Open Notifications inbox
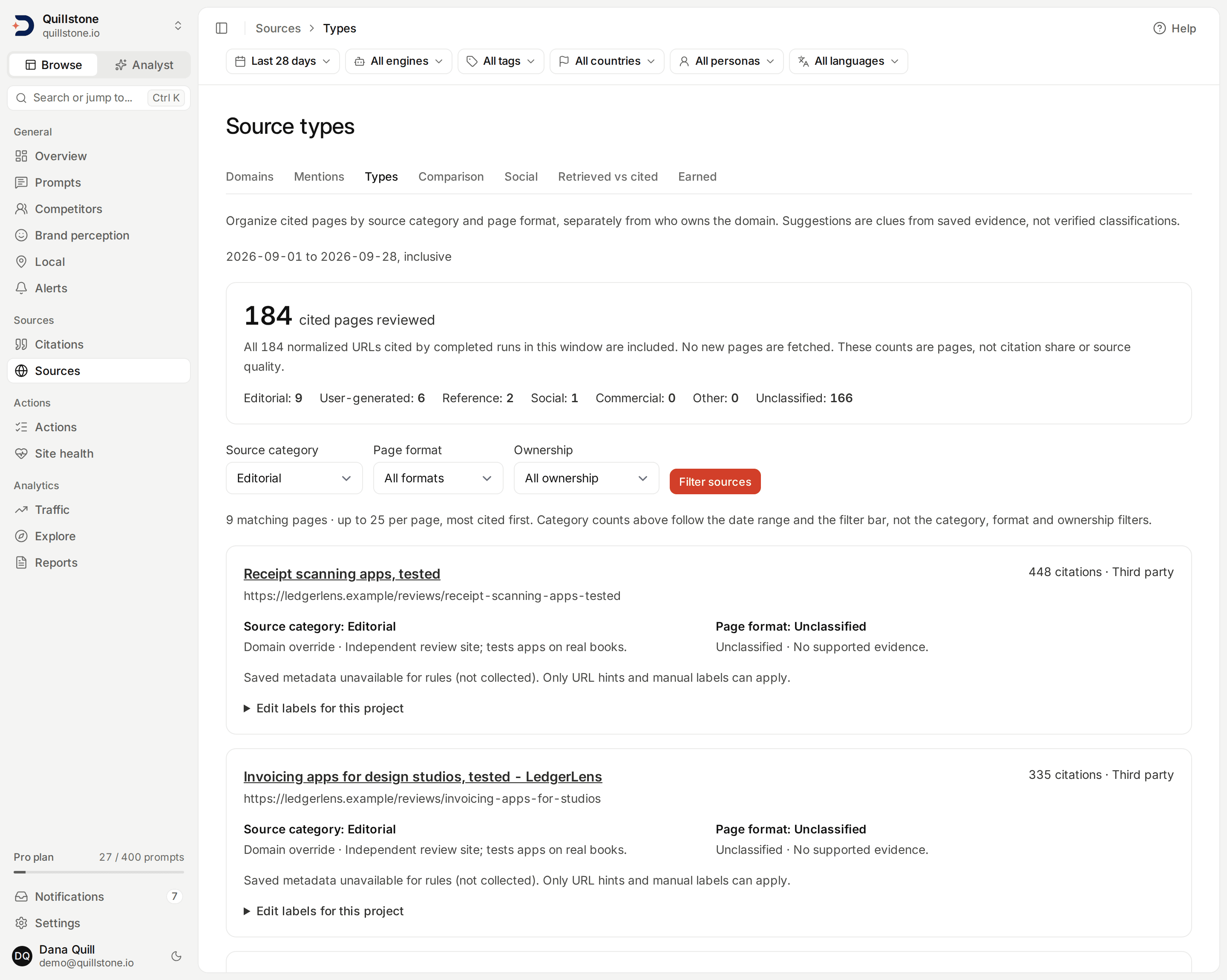 click(x=99, y=896)
